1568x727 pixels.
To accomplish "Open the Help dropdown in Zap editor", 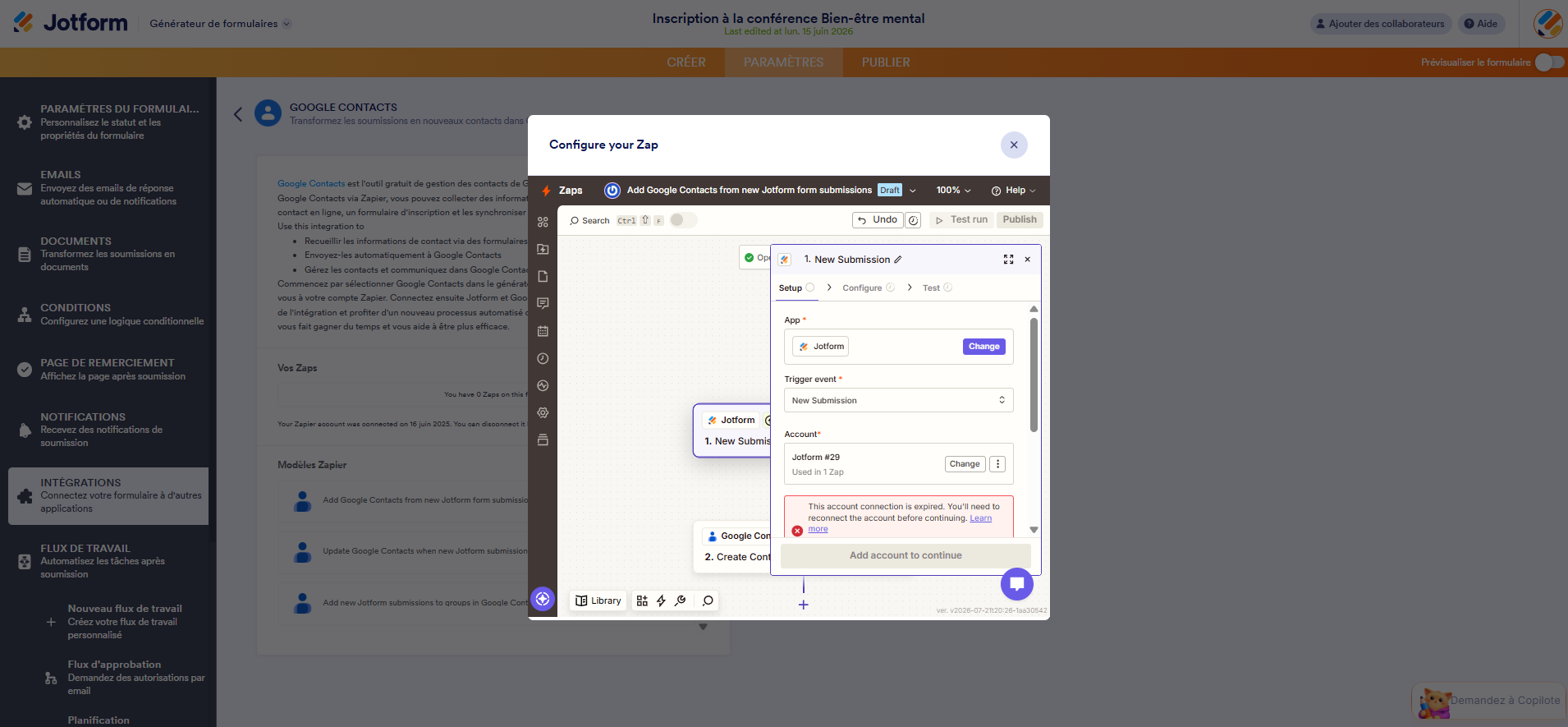I will [1013, 191].
